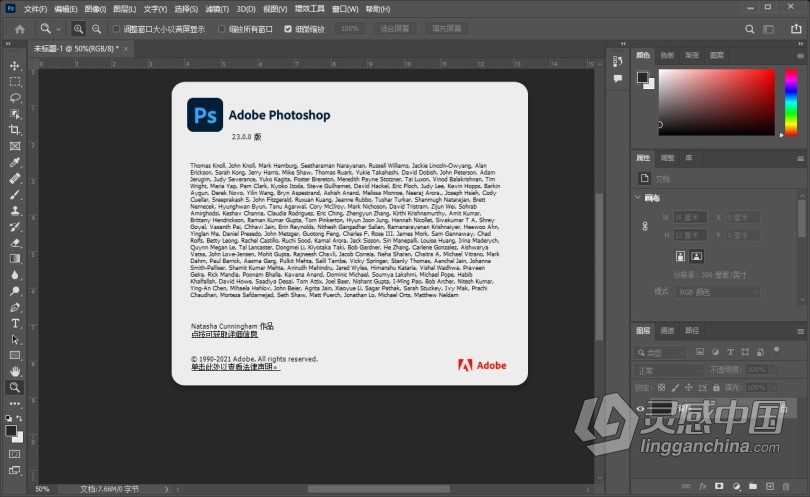Select the Eraser tool
Screen dimensions: 810x497
14,242
